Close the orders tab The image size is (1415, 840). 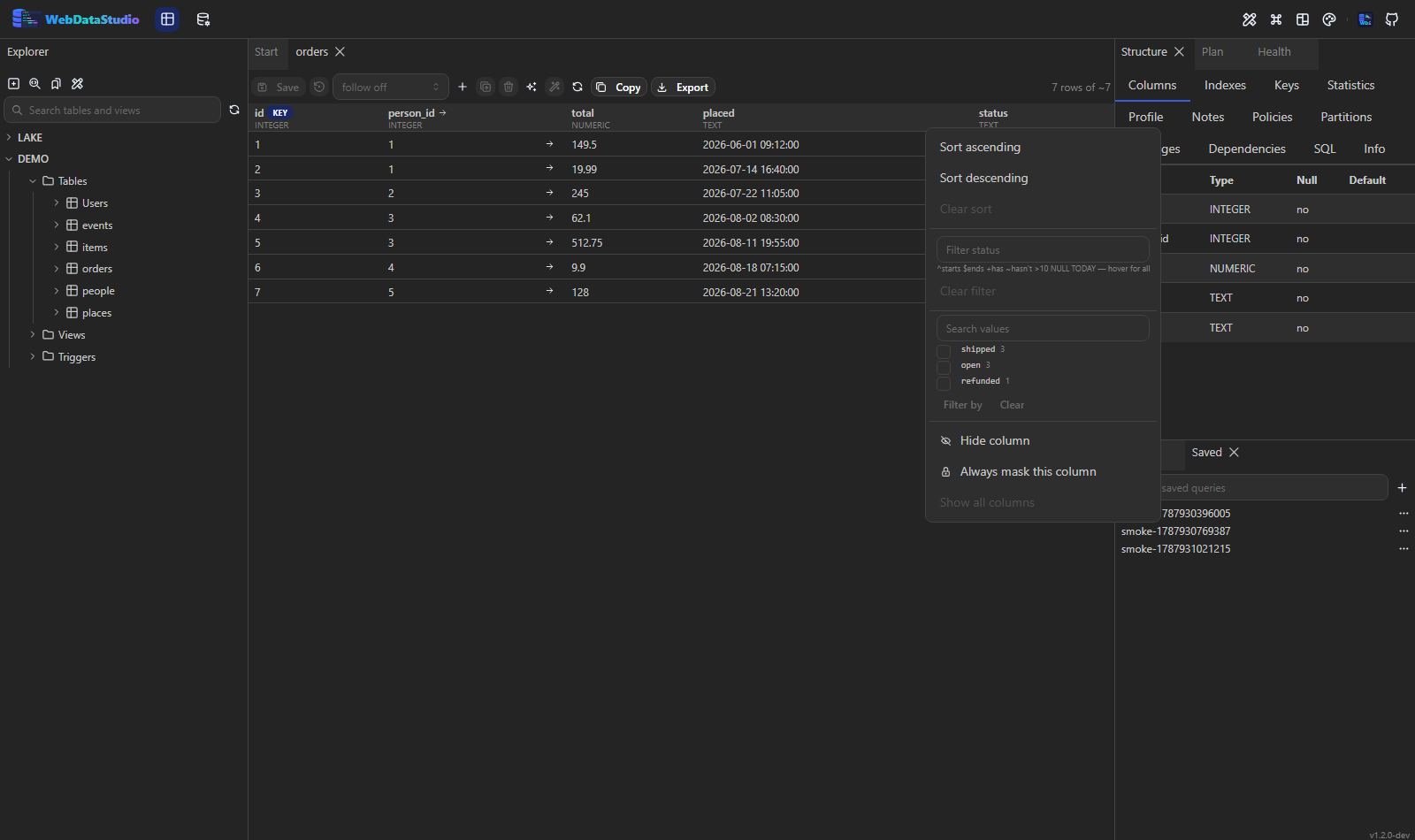(x=340, y=52)
